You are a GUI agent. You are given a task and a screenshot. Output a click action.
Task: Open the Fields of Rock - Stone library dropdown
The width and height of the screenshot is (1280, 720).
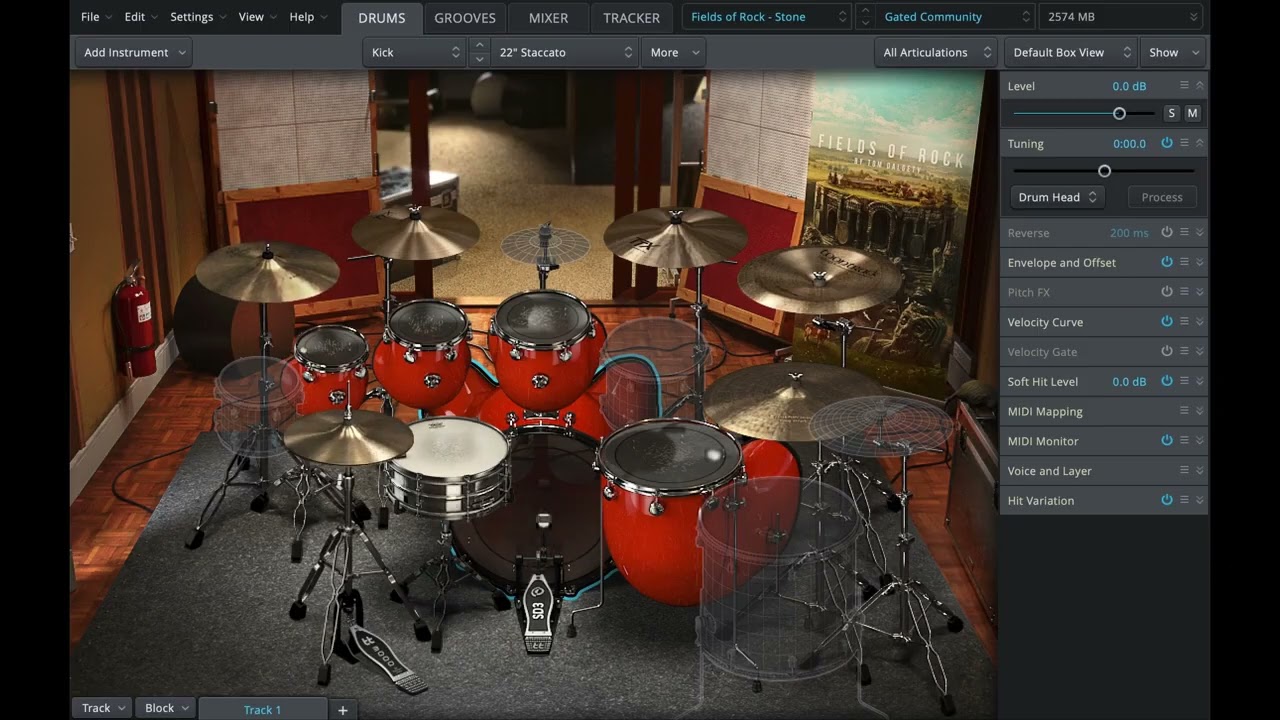767,17
